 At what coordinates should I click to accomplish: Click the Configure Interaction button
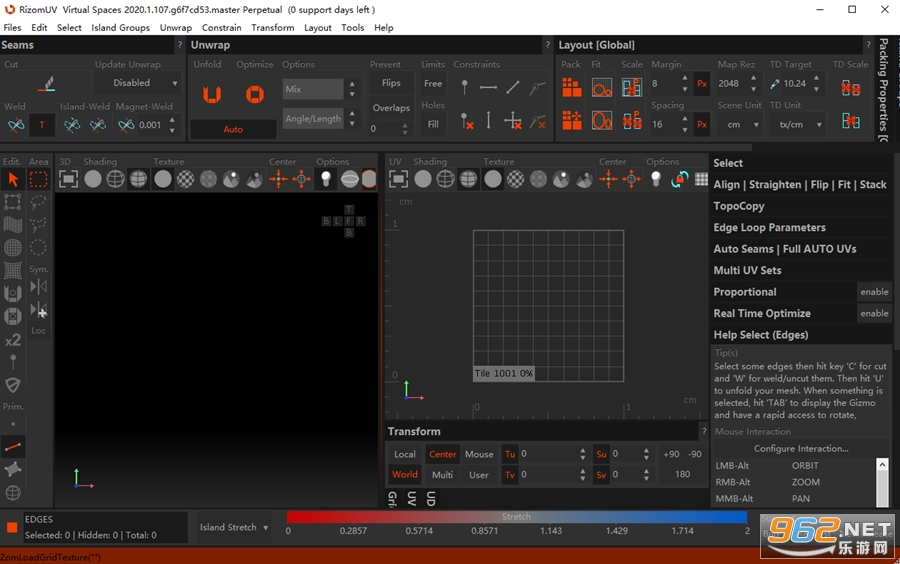[x=801, y=449]
